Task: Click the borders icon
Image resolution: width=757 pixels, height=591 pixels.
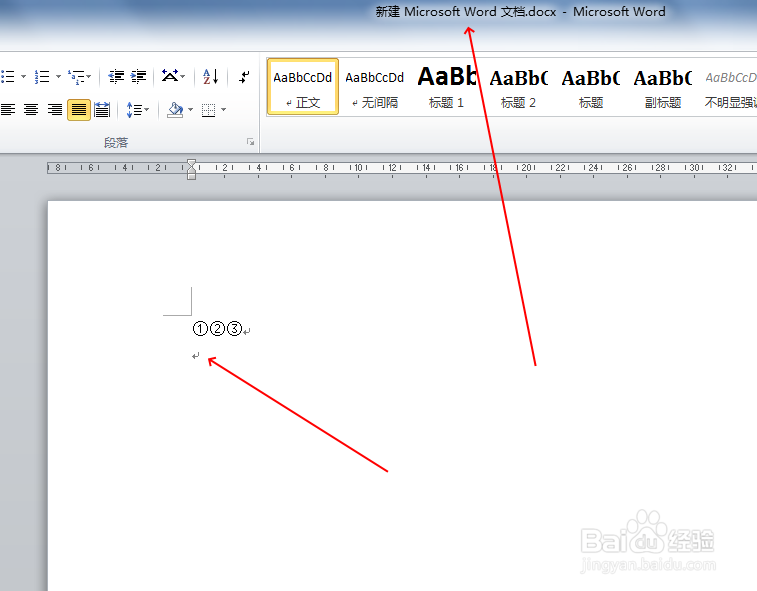Action: click(209, 110)
